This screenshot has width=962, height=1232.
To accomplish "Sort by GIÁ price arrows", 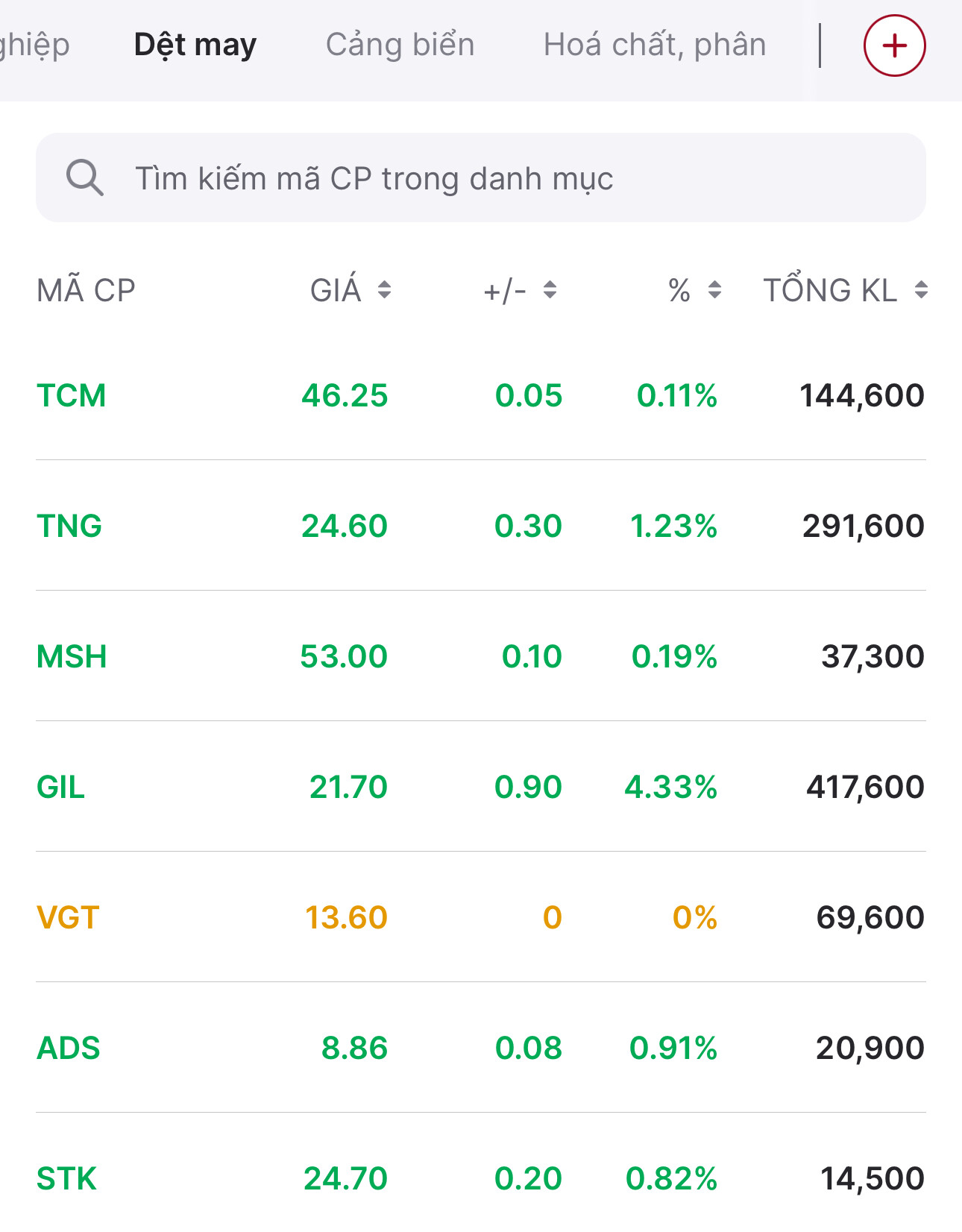I will pyautogui.click(x=384, y=289).
